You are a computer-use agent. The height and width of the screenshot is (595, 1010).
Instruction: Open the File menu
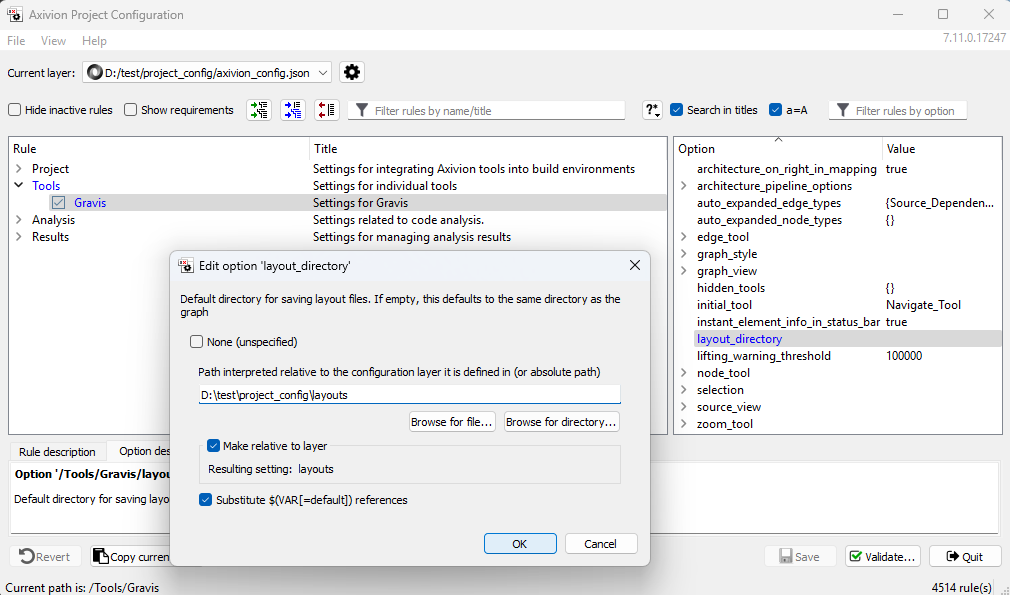click(16, 41)
